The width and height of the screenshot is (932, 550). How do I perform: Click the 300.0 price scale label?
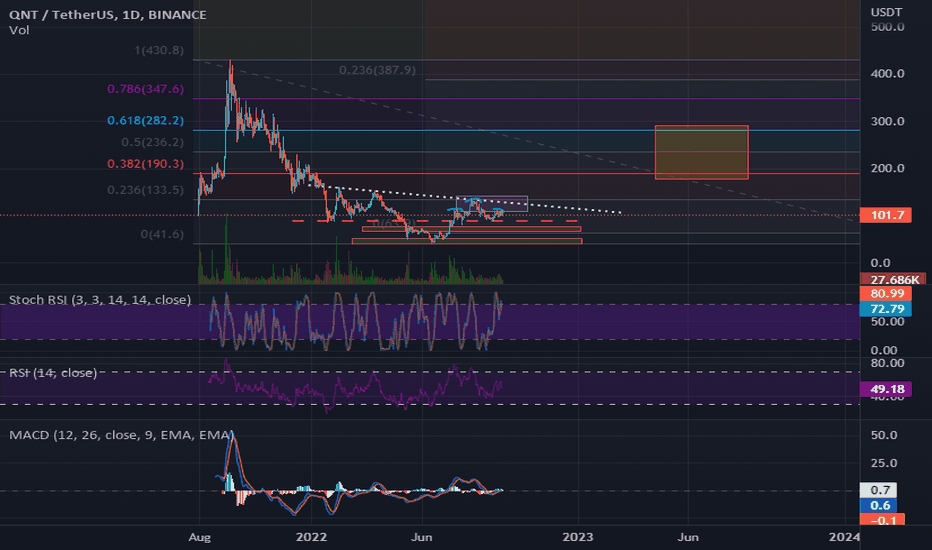[887, 121]
